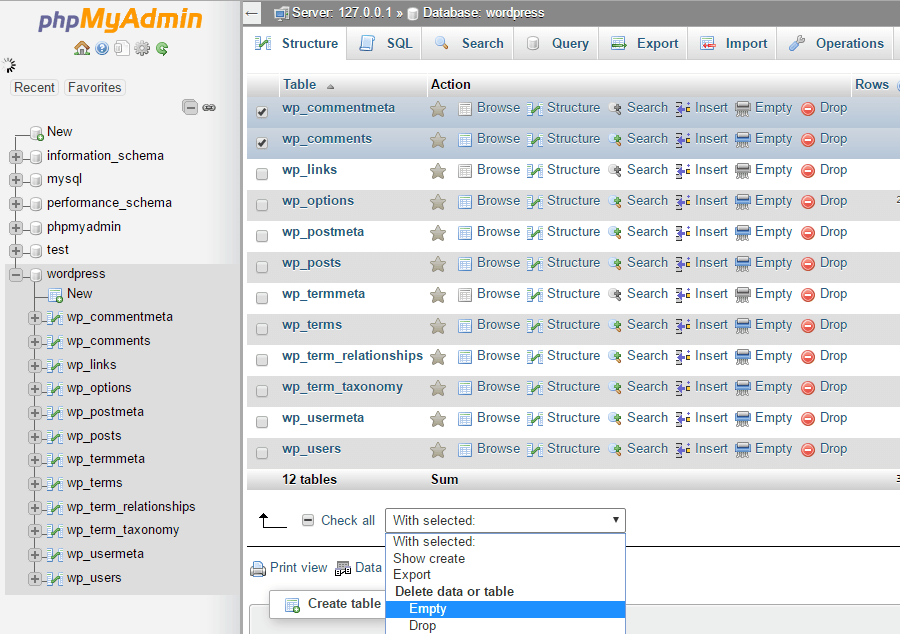
Task: Check the wp_usermeta checkbox
Action: (x=262, y=422)
